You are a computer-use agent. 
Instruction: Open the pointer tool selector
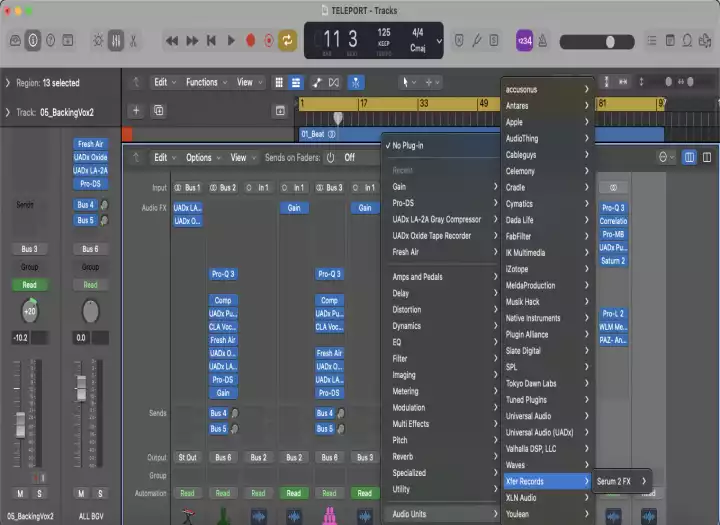pyautogui.click(x=409, y=83)
